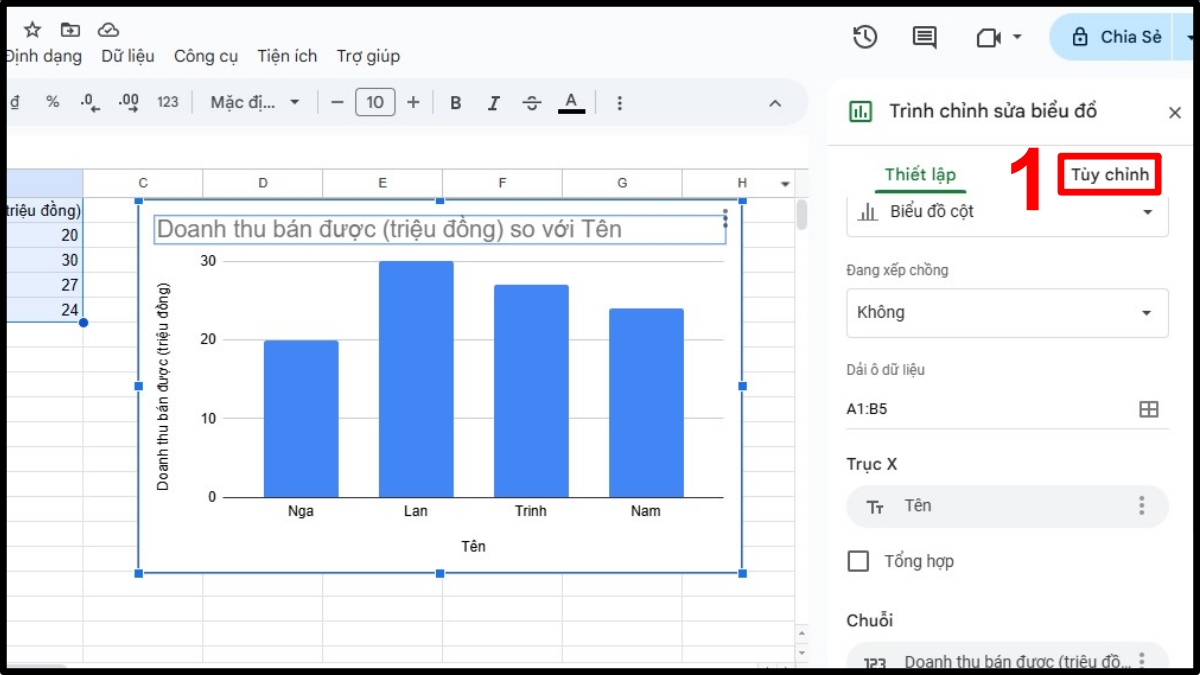
Task: Toggle italic text formatting
Action: pos(493,103)
